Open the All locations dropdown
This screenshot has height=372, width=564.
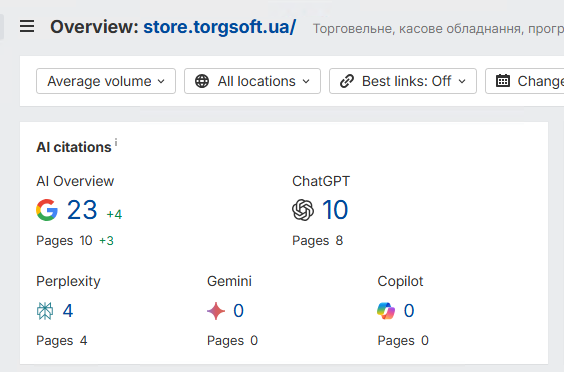253,81
